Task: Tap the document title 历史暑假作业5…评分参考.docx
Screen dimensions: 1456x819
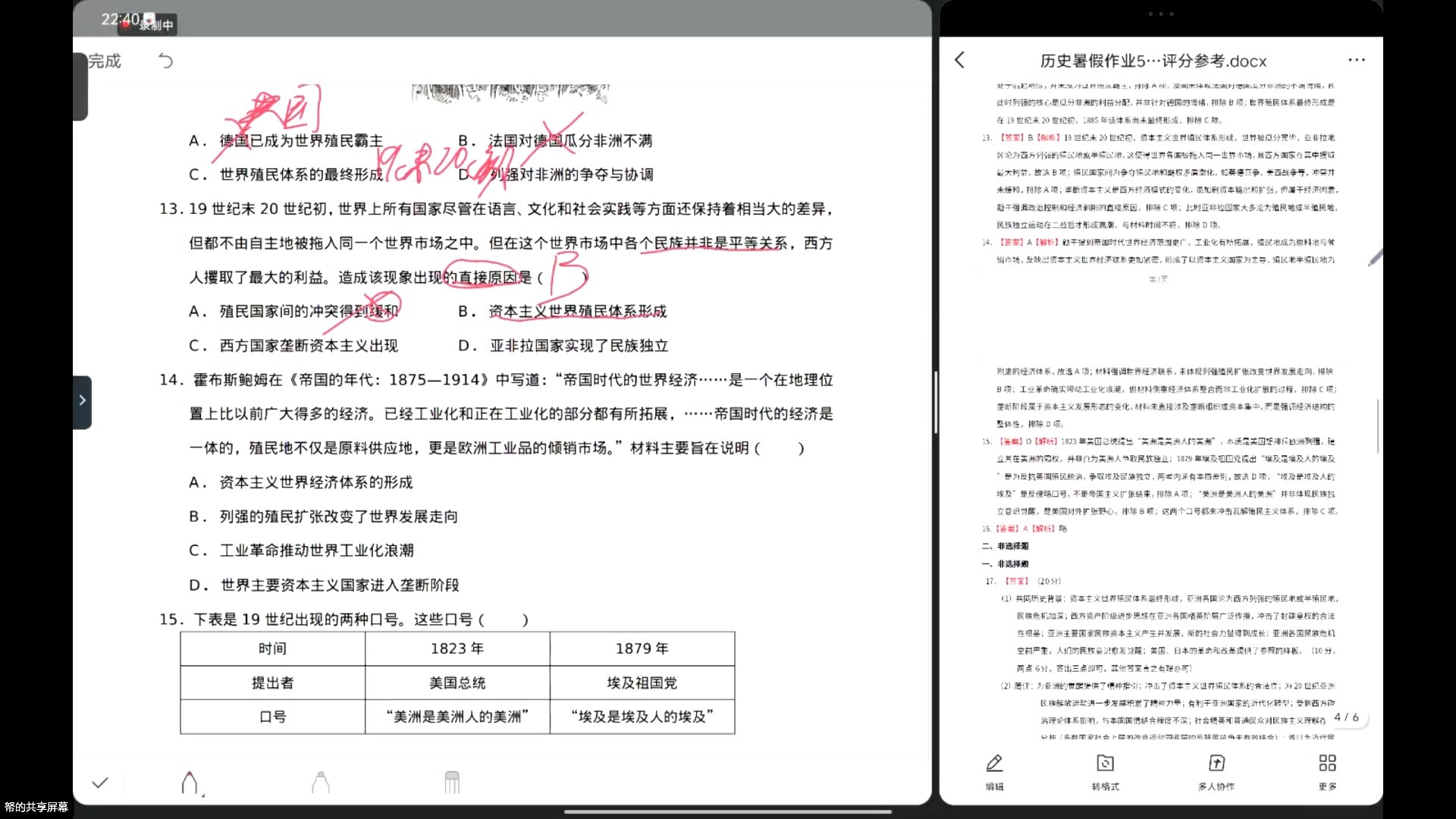Action: click(1153, 61)
